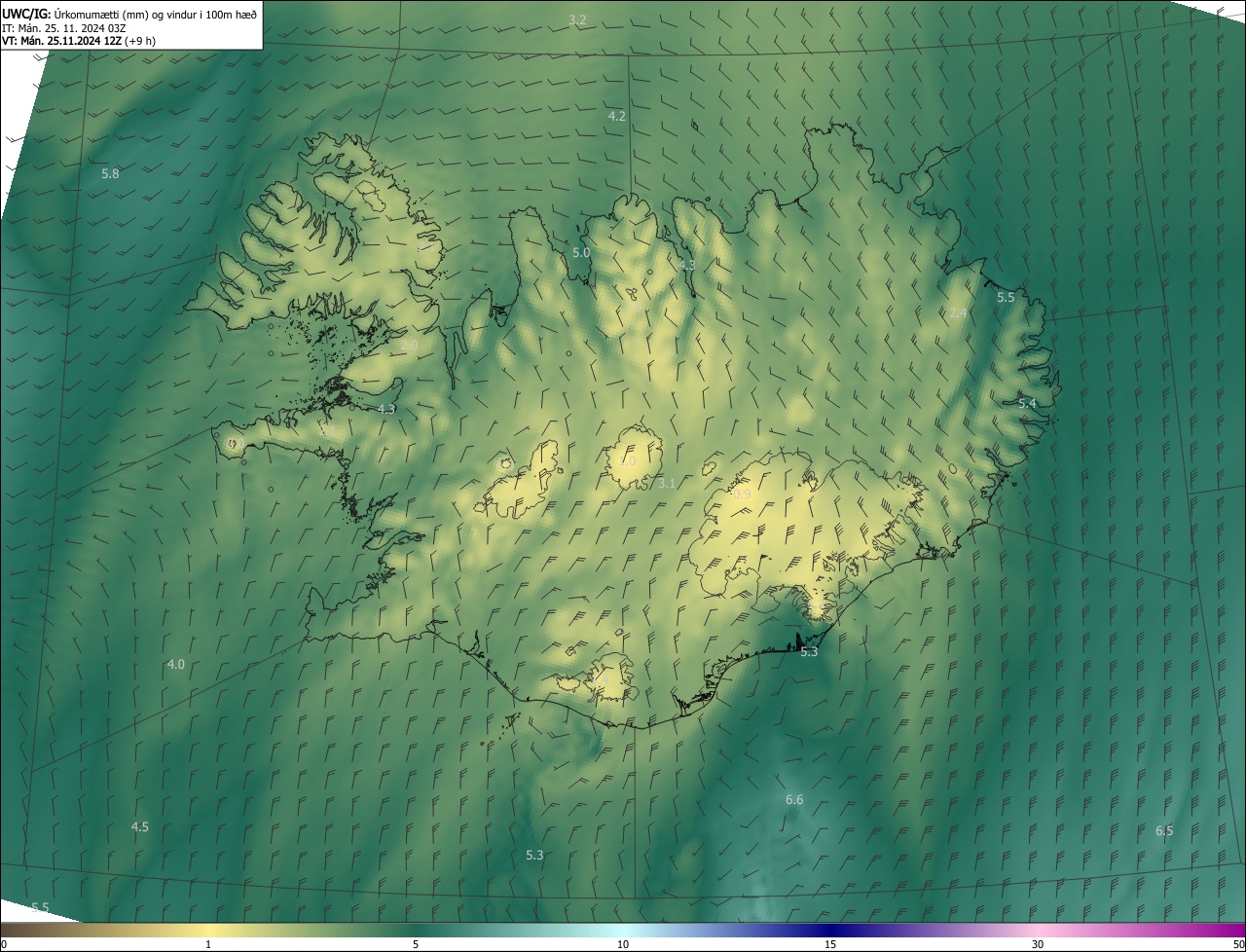The image size is (1246, 952).
Task: Click the "6.6" value label over the ocean
Action: tap(794, 800)
